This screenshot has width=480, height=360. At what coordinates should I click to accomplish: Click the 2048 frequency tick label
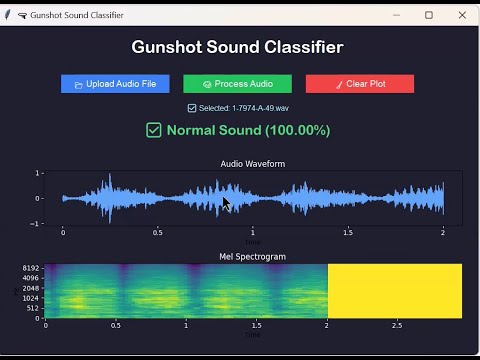click(31, 288)
